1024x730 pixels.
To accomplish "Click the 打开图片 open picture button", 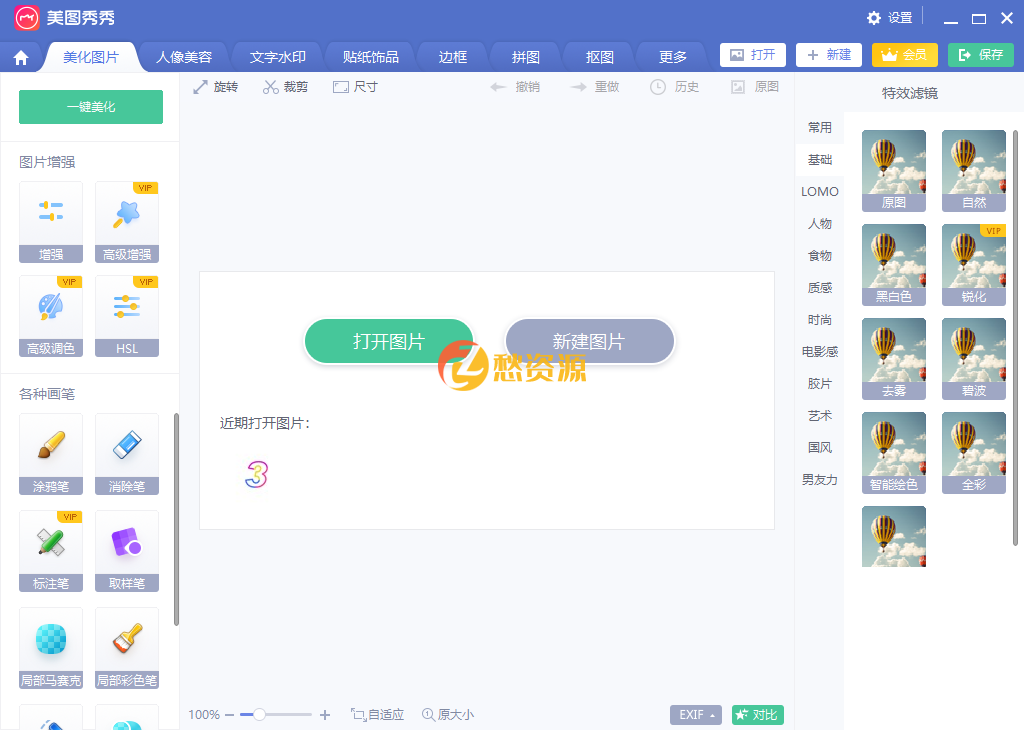I will click(x=388, y=341).
